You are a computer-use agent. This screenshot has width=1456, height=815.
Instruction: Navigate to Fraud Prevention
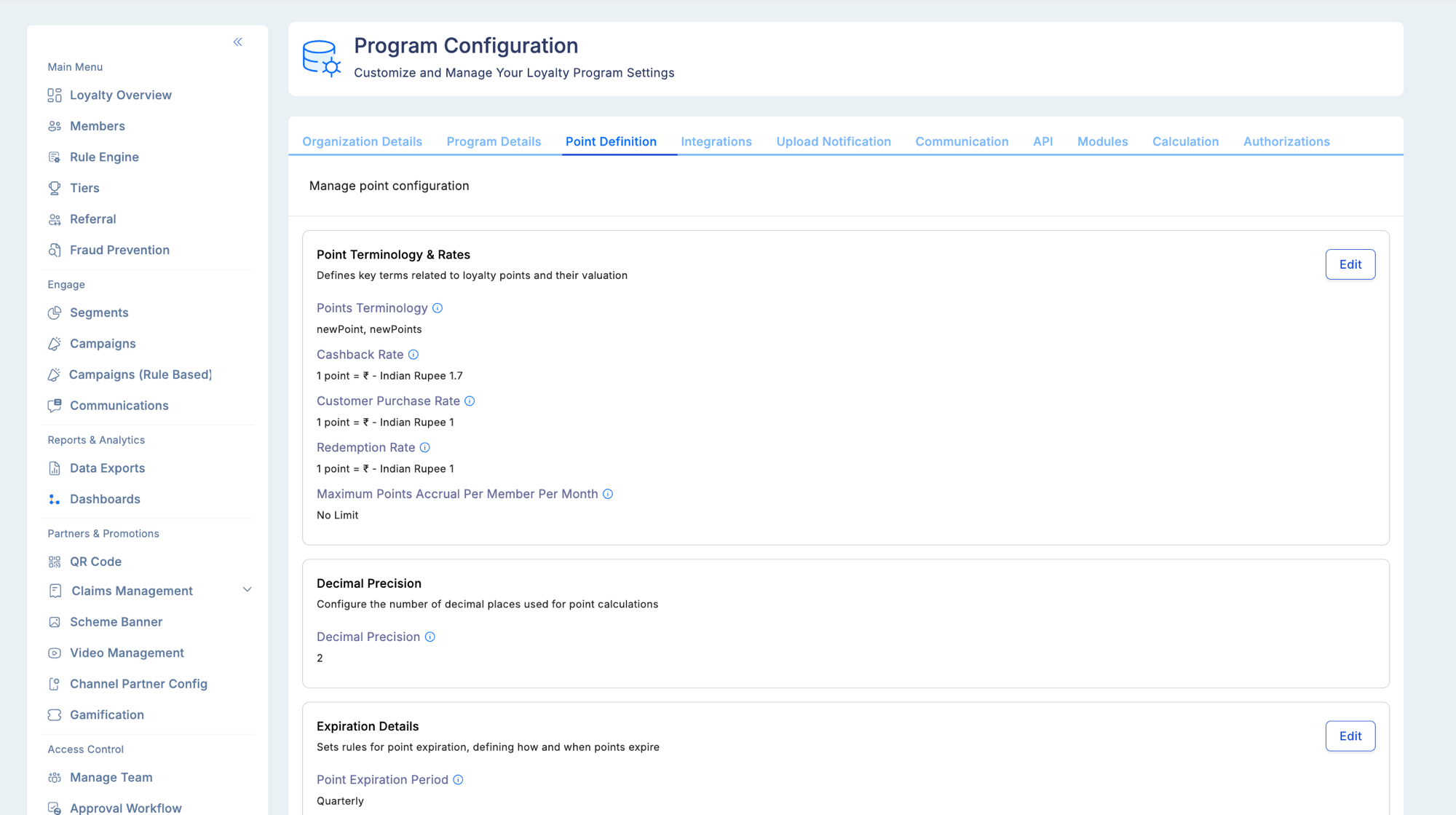coord(119,250)
